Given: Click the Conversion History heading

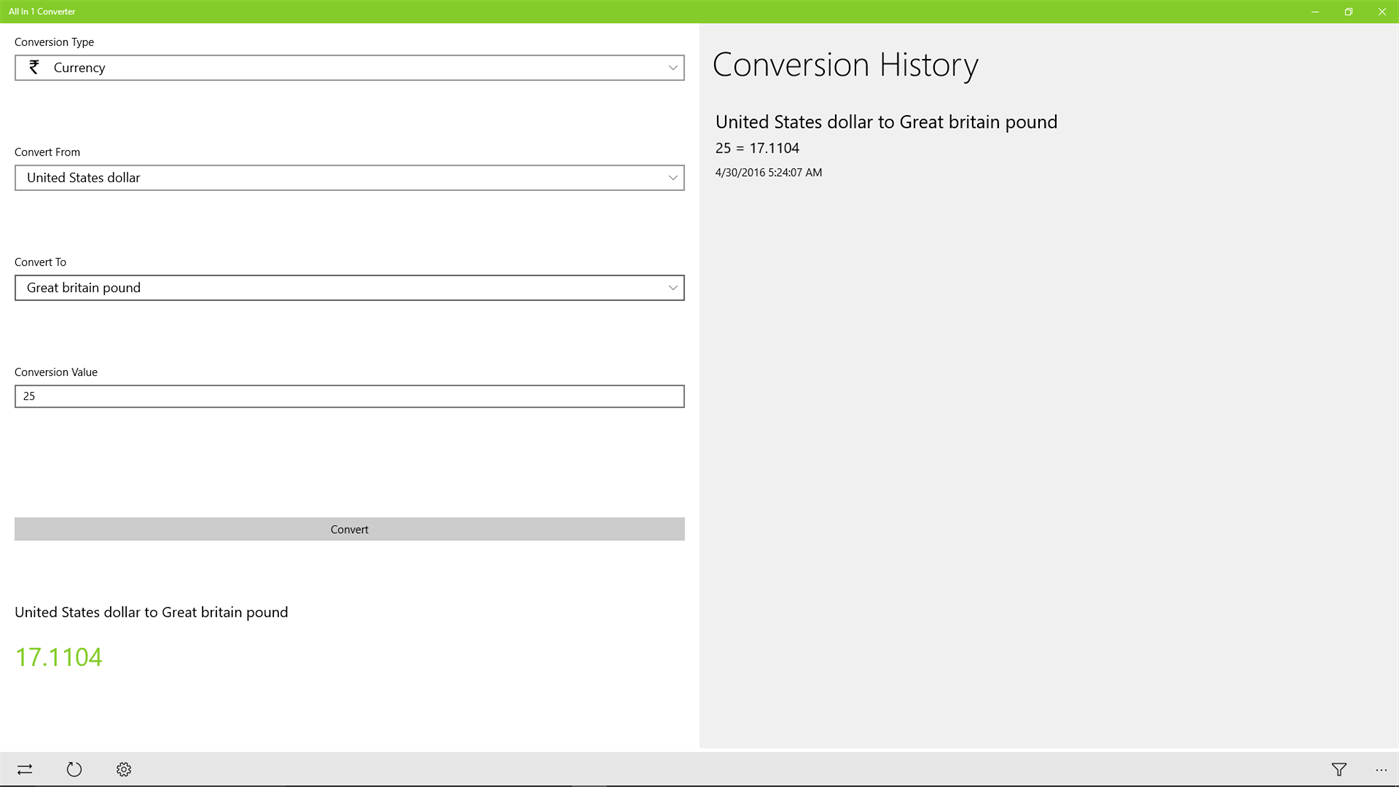Looking at the screenshot, I should [845, 63].
